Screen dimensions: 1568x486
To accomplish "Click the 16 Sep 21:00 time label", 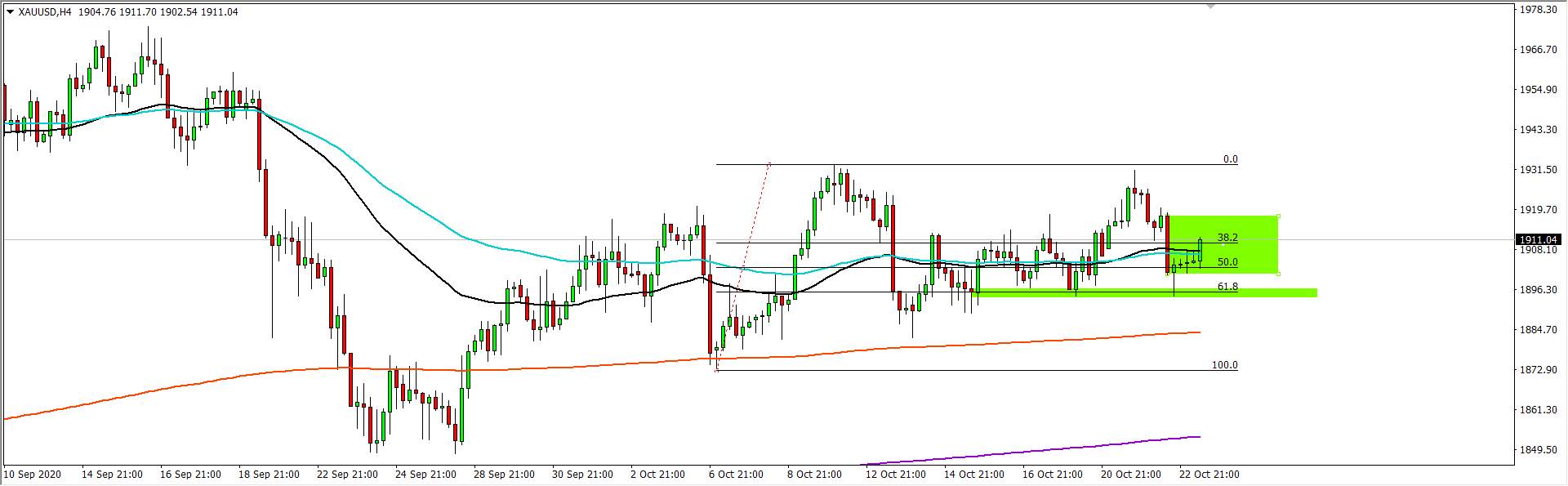I will click(190, 475).
